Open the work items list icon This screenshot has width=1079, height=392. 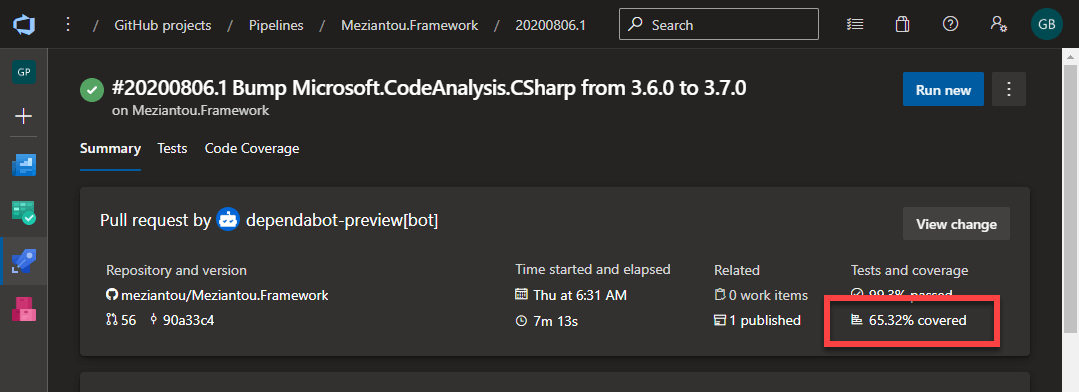tap(855, 24)
